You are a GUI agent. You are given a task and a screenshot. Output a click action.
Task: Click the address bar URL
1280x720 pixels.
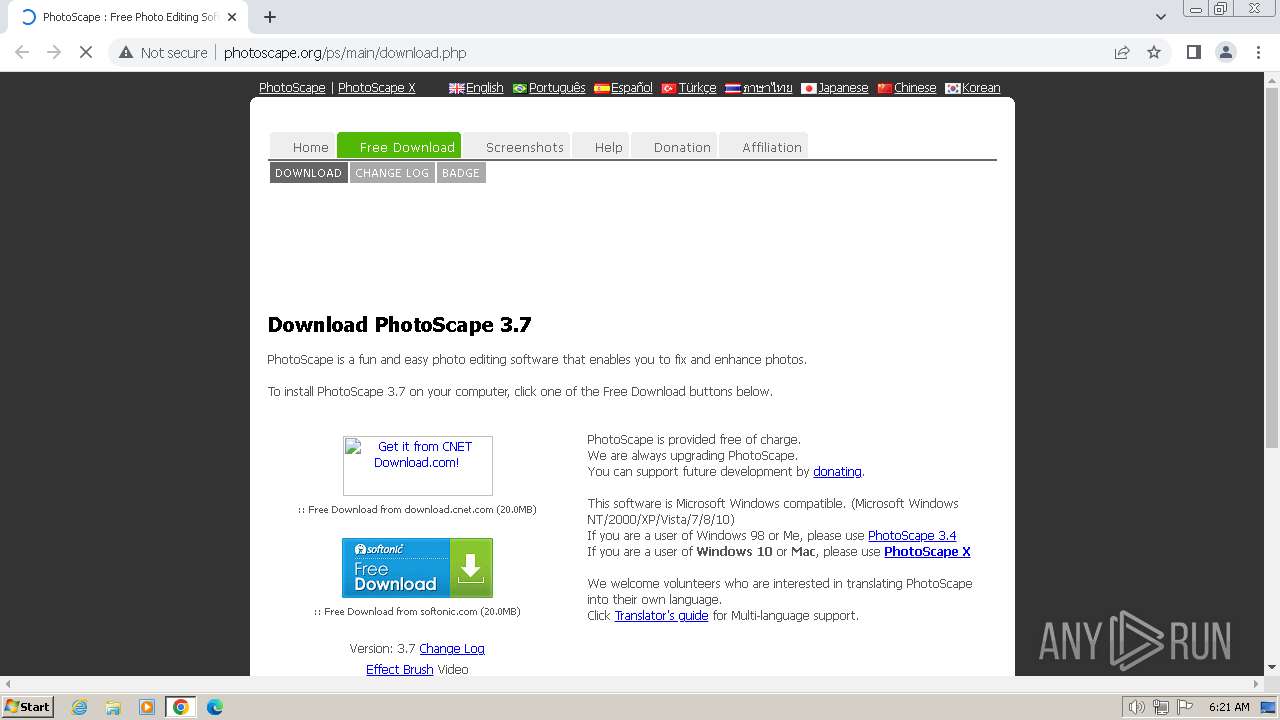pyautogui.click(x=345, y=53)
